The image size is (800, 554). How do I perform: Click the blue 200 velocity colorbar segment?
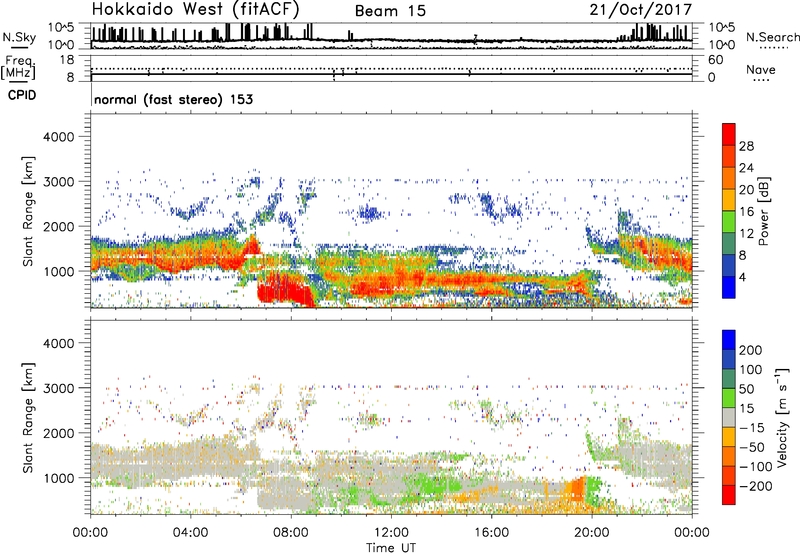coord(729,340)
